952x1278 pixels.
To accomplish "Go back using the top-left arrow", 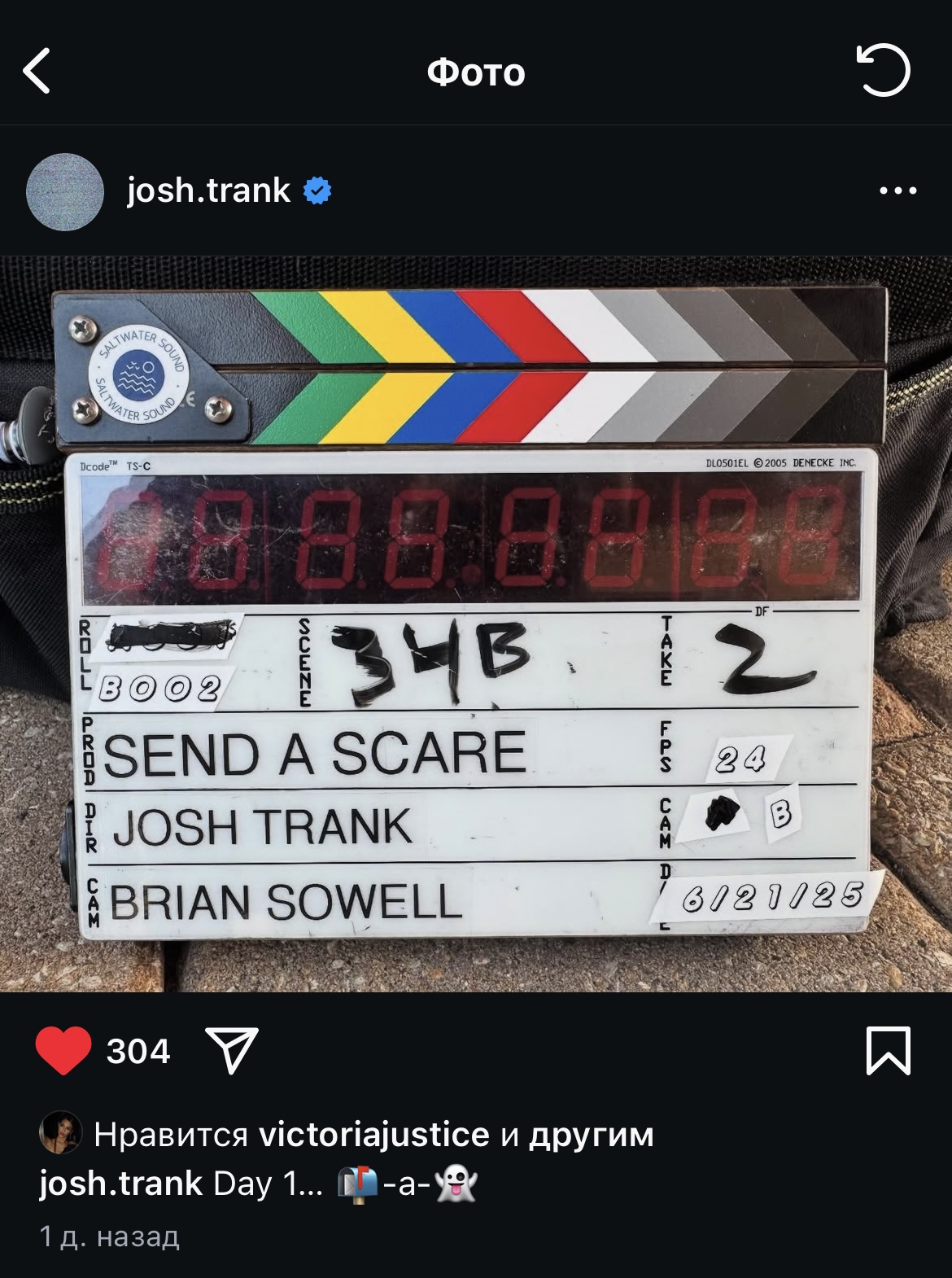I will 37,71.
